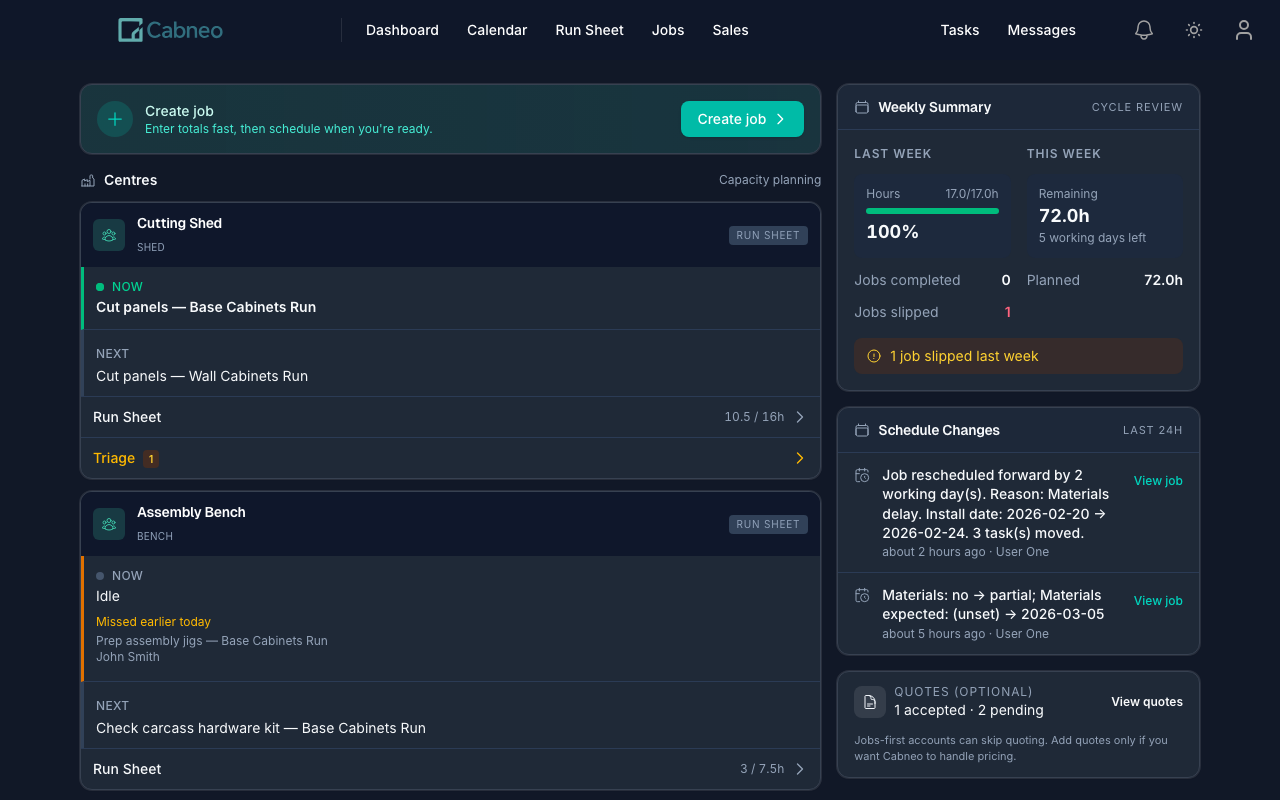Expand the Cutting Shed Run Sheet chevron
Image resolution: width=1280 pixels, height=800 pixels.
(799, 417)
